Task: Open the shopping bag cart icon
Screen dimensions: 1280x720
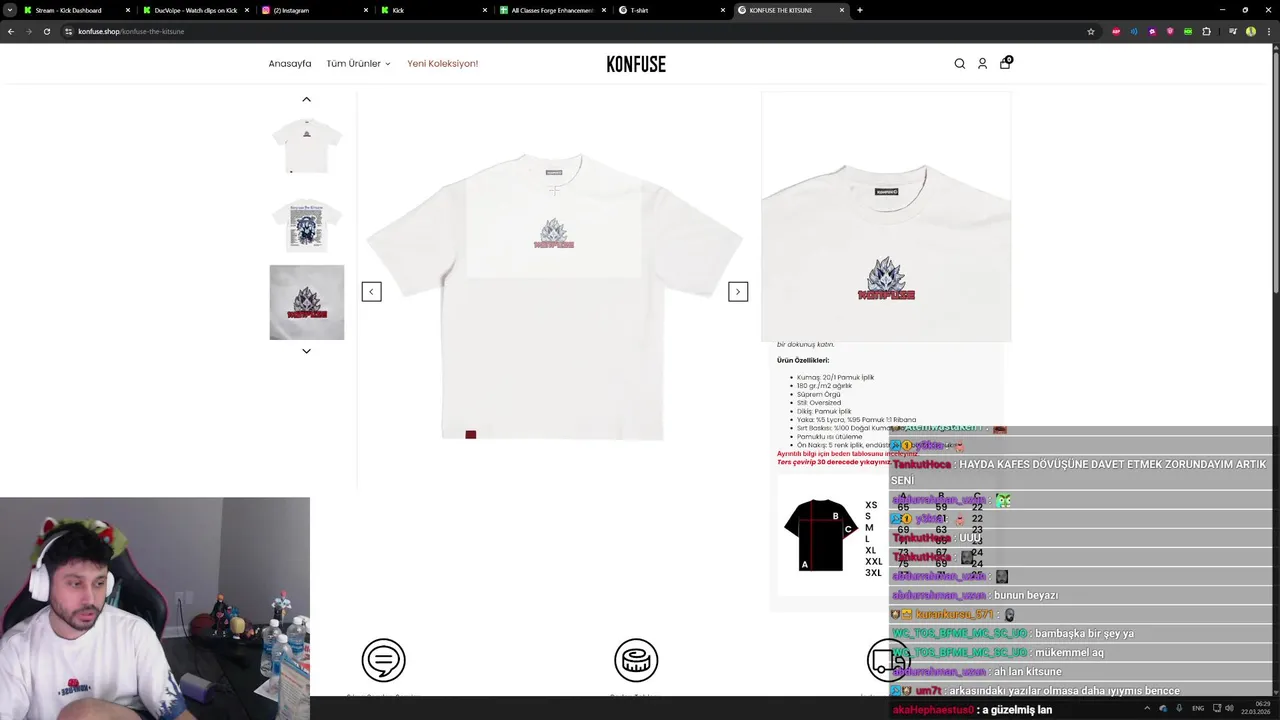Action: [x=1006, y=63]
